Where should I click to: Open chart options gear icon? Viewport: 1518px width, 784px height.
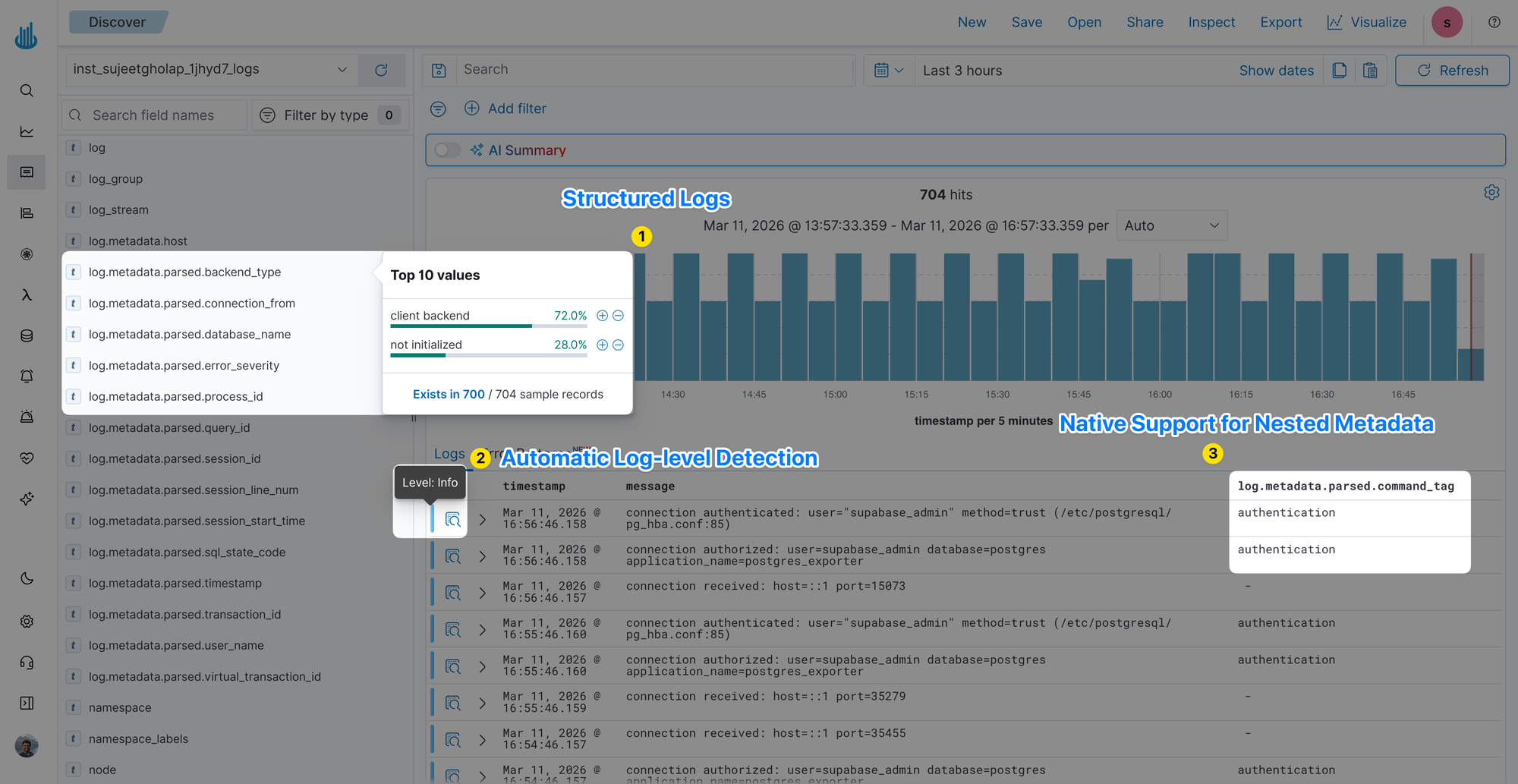pos(1491,193)
